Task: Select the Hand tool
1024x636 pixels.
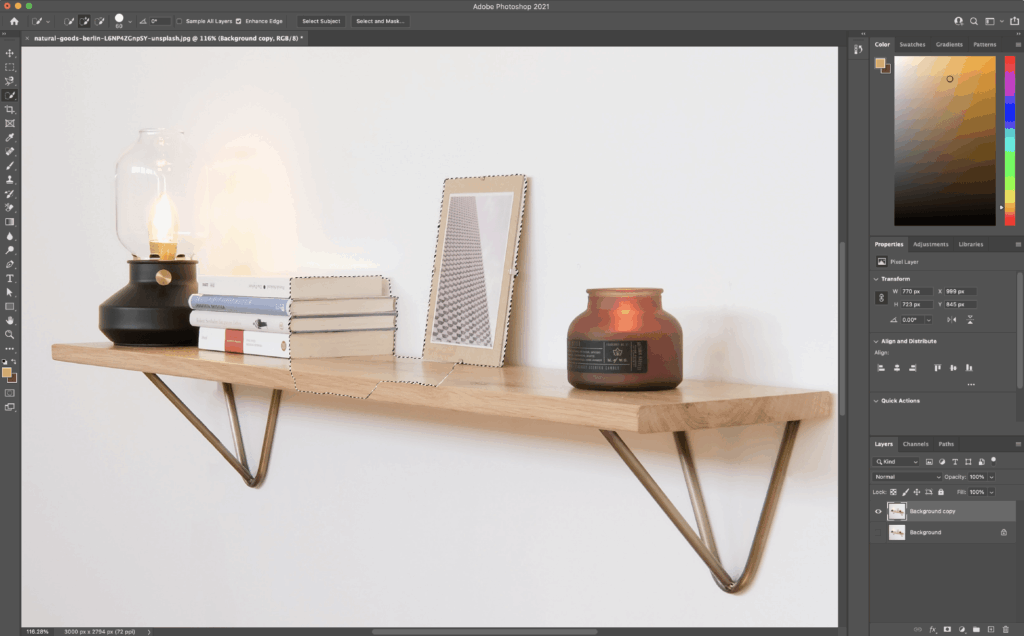Action: coord(10,320)
